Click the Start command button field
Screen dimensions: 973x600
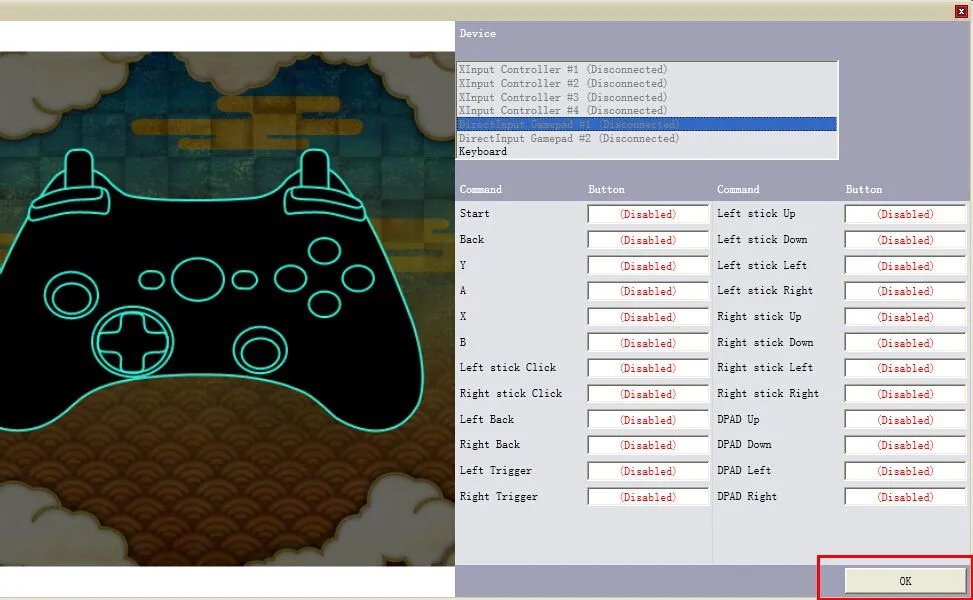(647, 214)
